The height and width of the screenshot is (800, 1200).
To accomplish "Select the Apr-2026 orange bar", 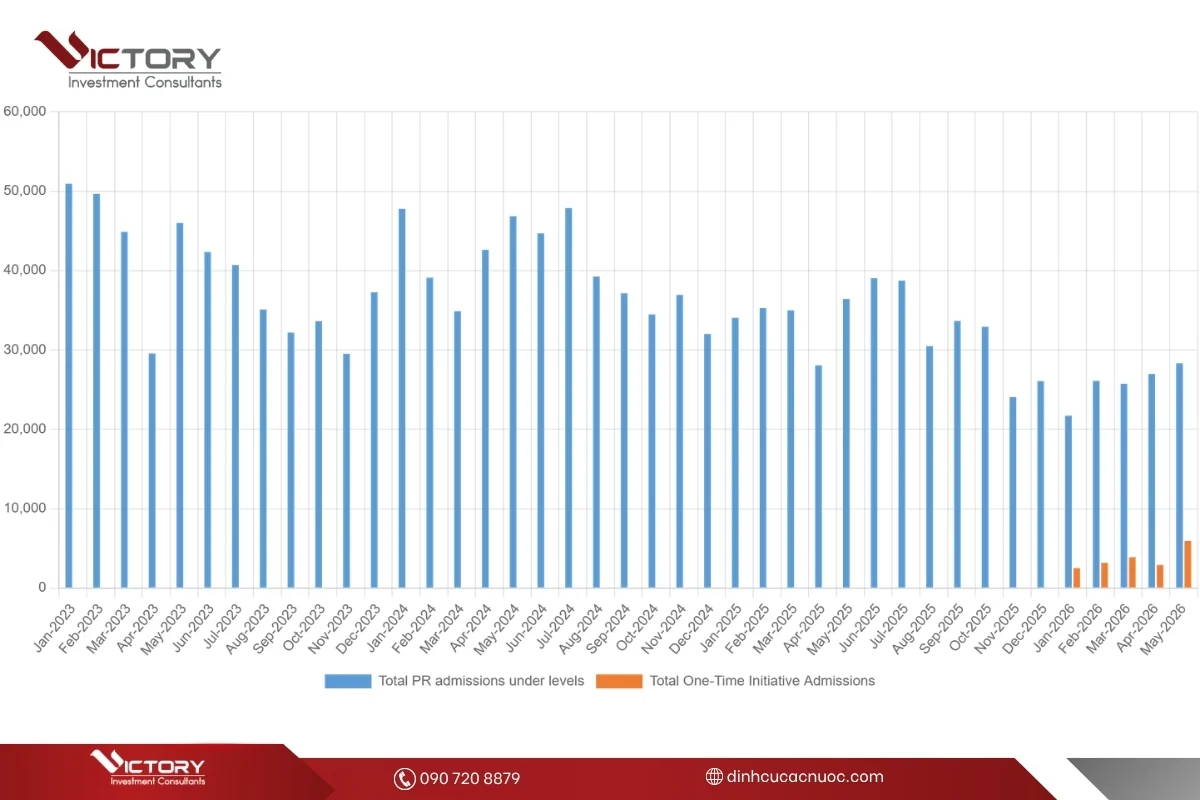I will pos(1160,576).
